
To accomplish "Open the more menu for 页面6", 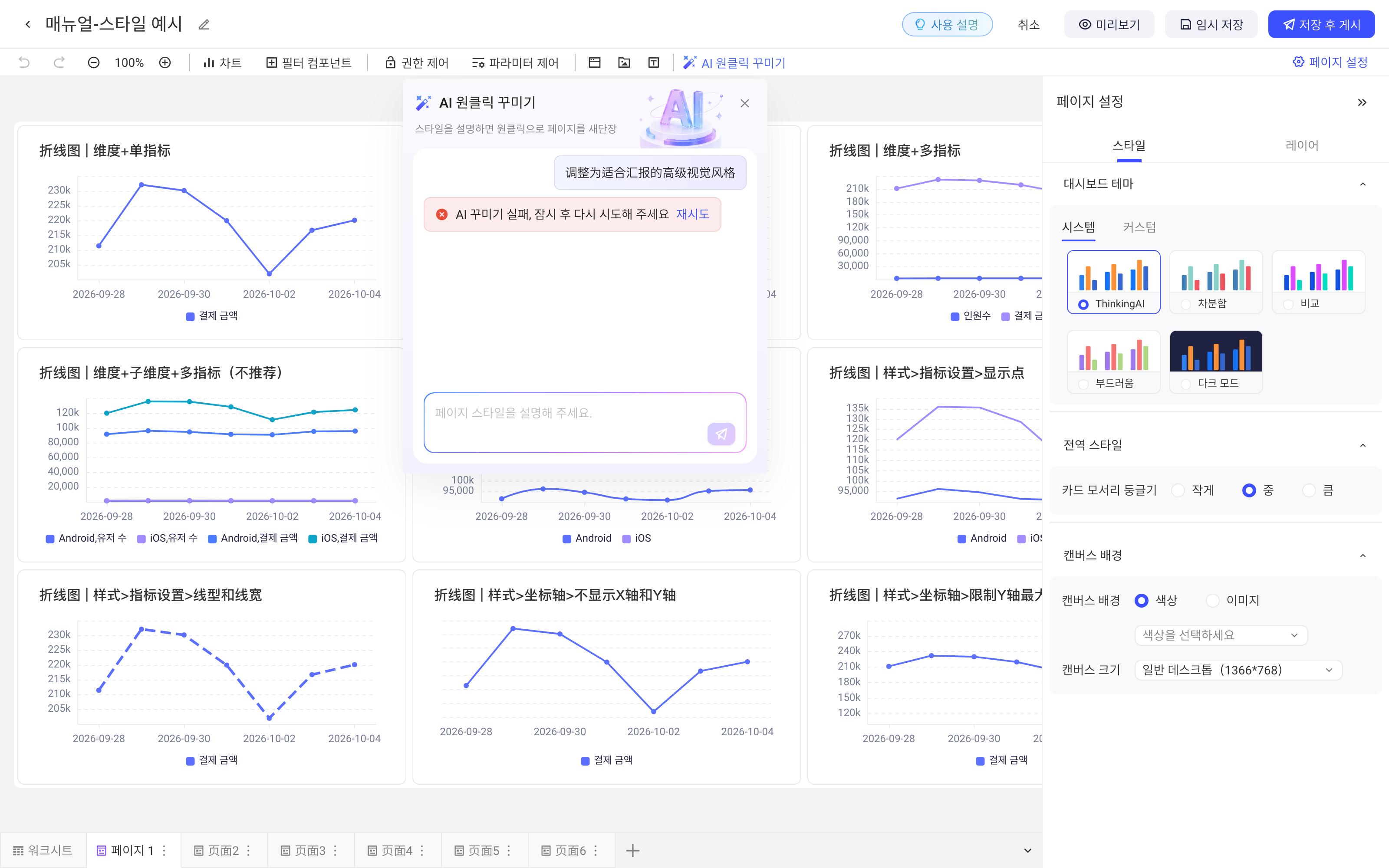I will tap(596, 850).
